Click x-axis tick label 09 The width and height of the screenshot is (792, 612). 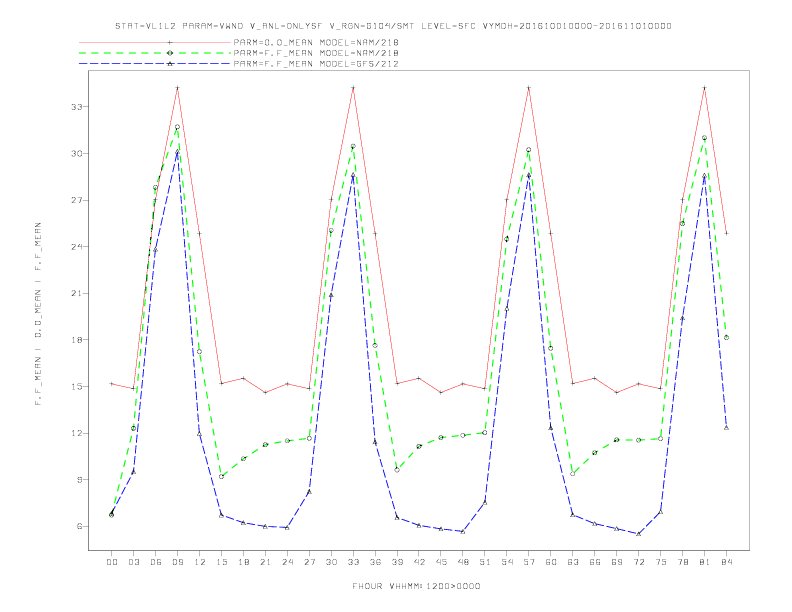coord(177,562)
